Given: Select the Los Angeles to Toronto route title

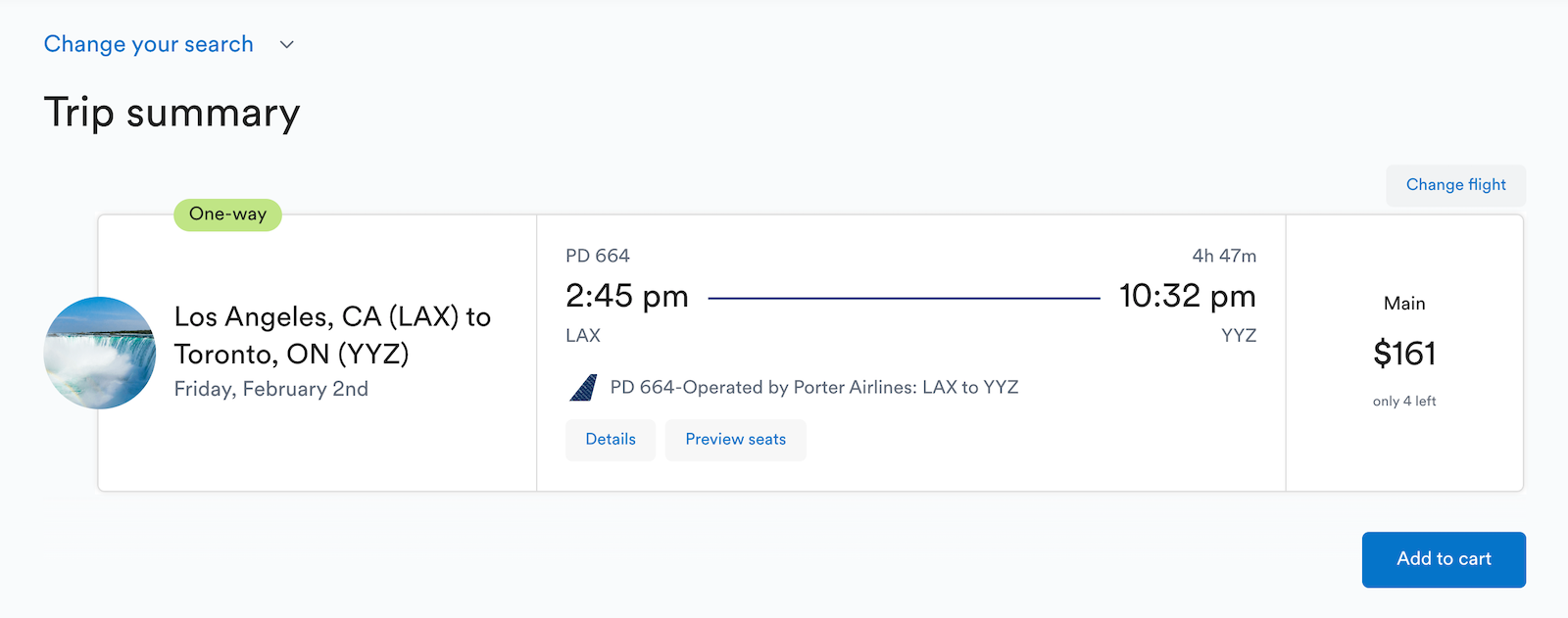Looking at the screenshot, I should coord(332,335).
